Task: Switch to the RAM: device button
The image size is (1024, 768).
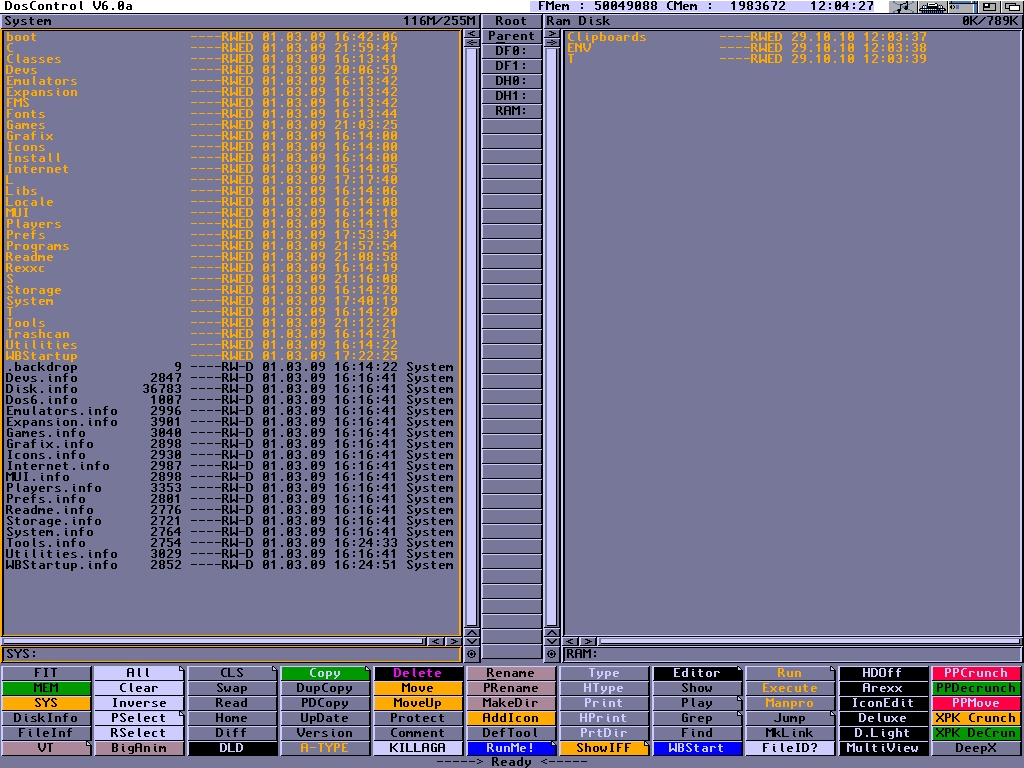Action: coord(511,111)
